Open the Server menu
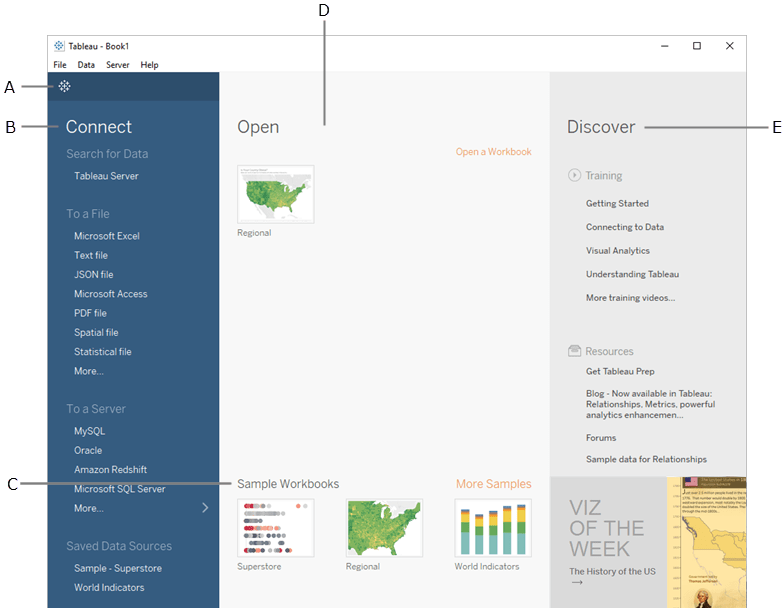The height and width of the screenshot is (608, 783). [117, 65]
